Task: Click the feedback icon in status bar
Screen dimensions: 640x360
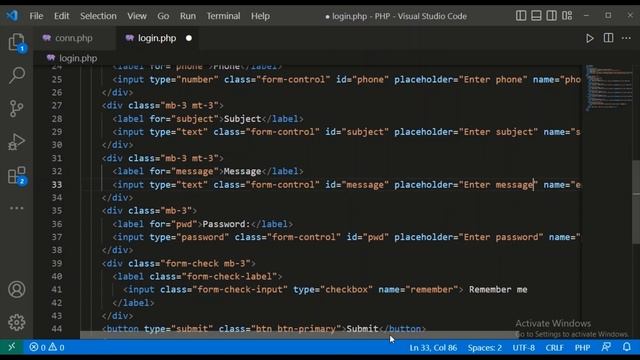Action: click(607, 347)
